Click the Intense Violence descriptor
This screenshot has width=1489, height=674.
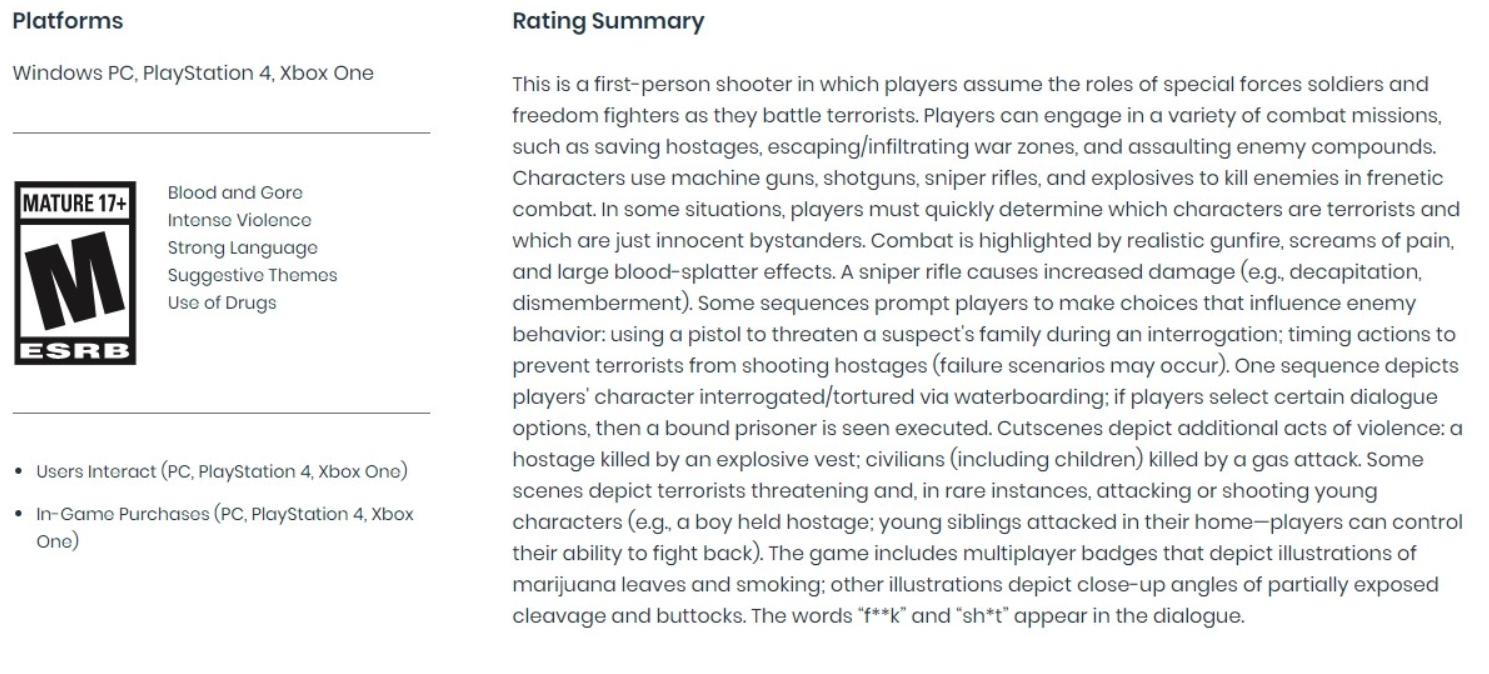(239, 220)
